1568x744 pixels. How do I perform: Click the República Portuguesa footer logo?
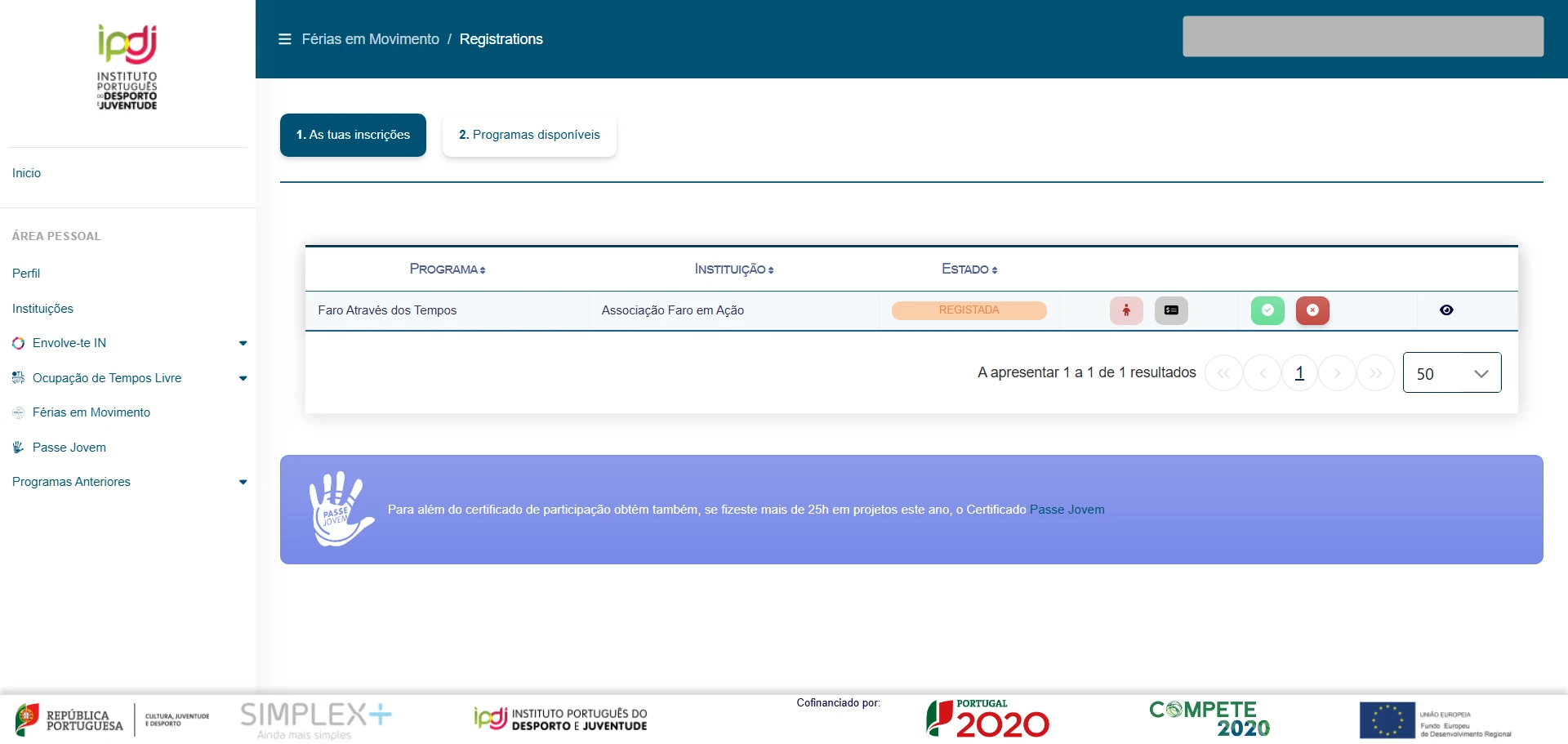113,719
